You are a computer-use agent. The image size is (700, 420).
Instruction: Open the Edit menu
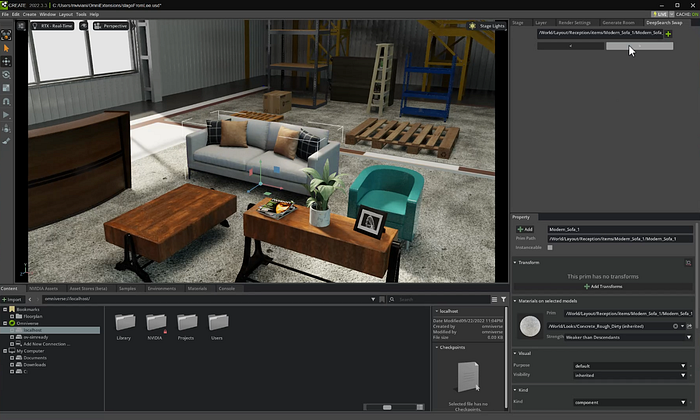point(16,14)
